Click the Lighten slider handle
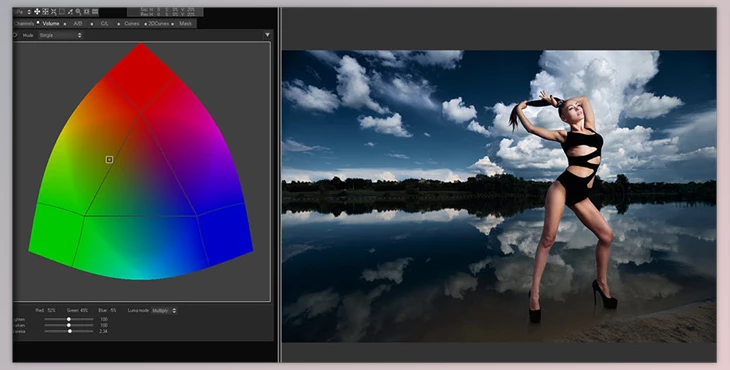The height and width of the screenshot is (370, 730). coord(69,319)
